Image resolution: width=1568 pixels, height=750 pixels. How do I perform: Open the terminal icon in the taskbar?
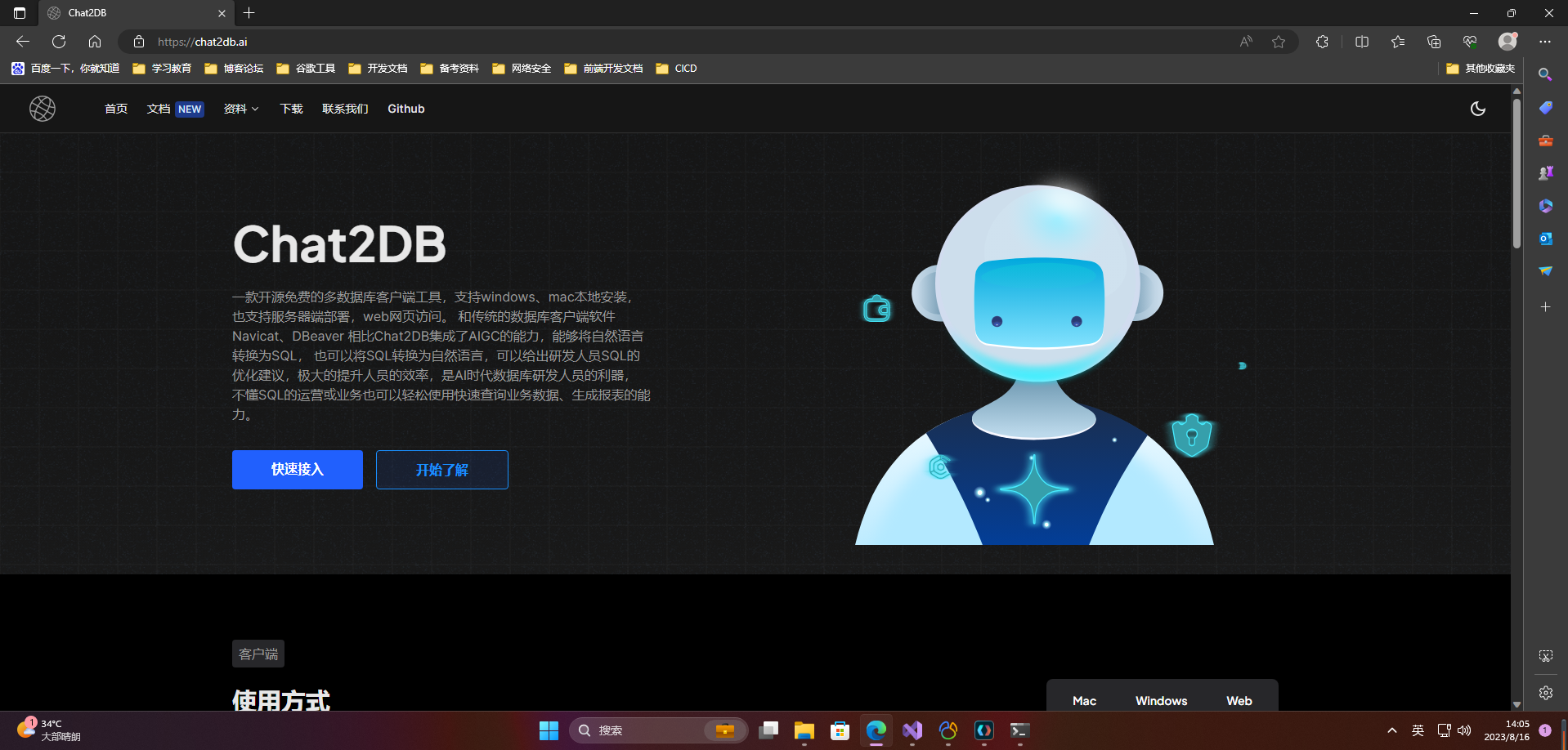(1019, 730)
